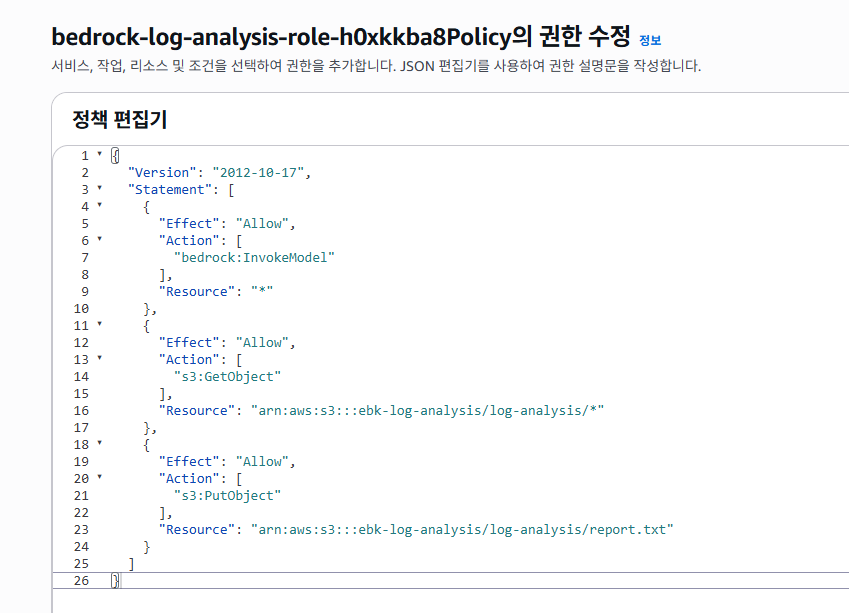Click the 정보 link beside the title

point(649,41)
